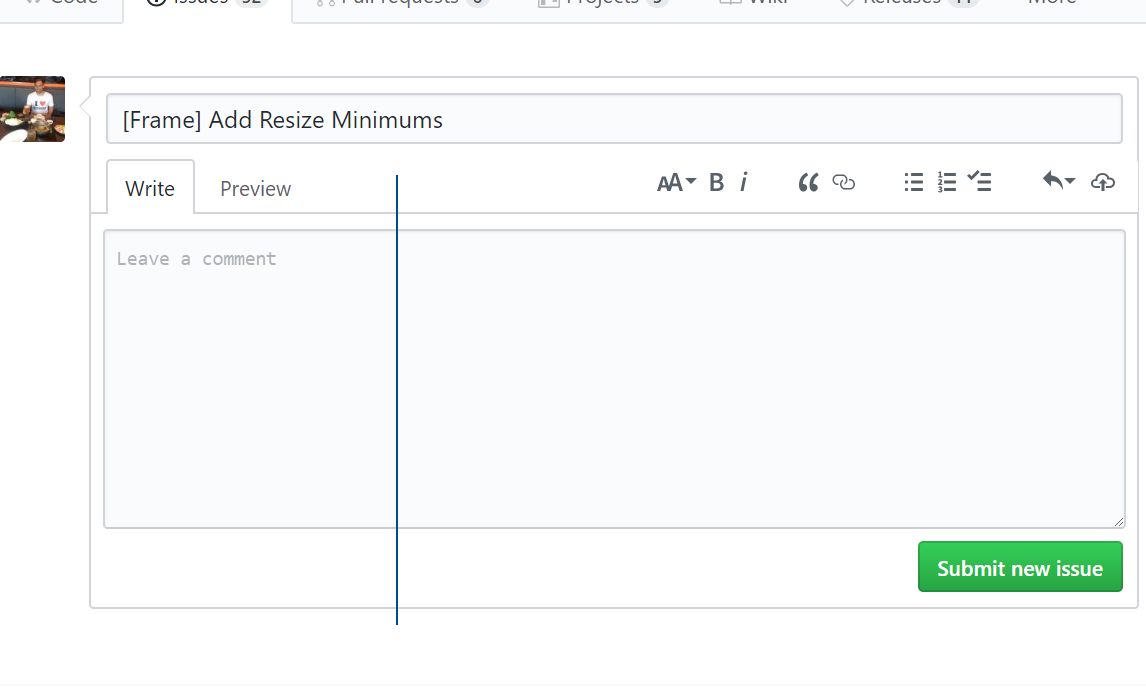This screenshot has height=692, width=1146.
Task: Open the Wiki page
Action: (x=758, y=3)
